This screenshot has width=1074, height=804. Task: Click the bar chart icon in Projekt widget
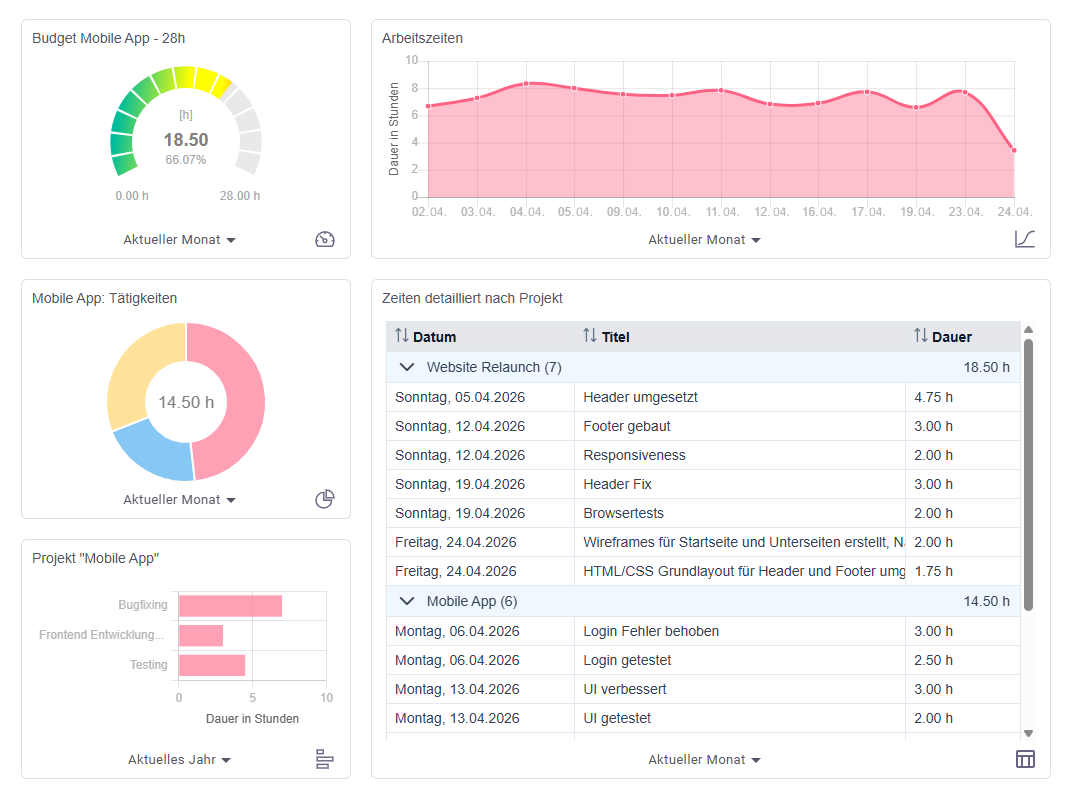click(x=325, y=759)
